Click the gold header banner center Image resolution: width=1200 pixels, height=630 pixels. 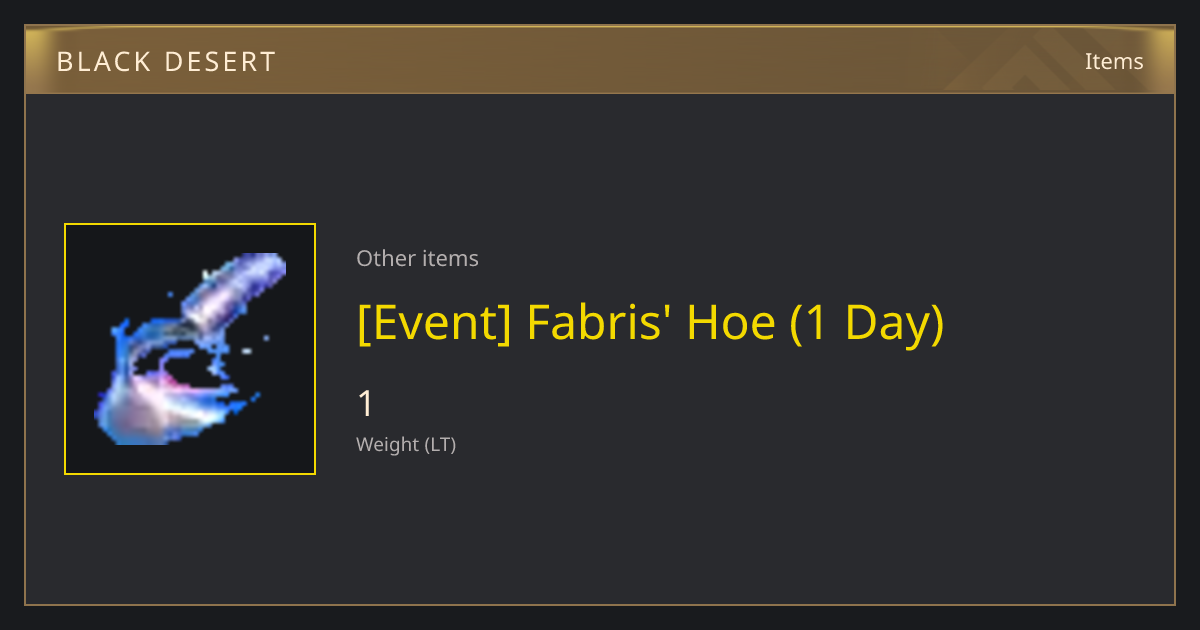click(x=600, y=60)
